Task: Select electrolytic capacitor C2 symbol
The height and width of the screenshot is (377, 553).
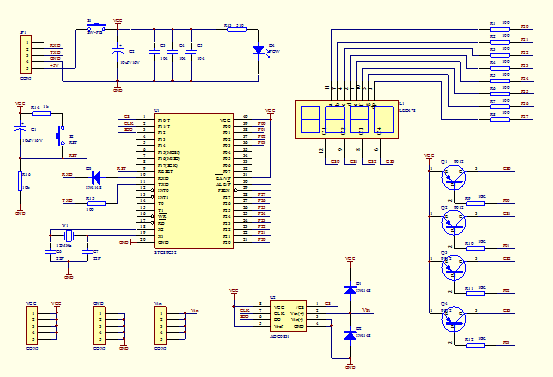Action: (117, 50)
